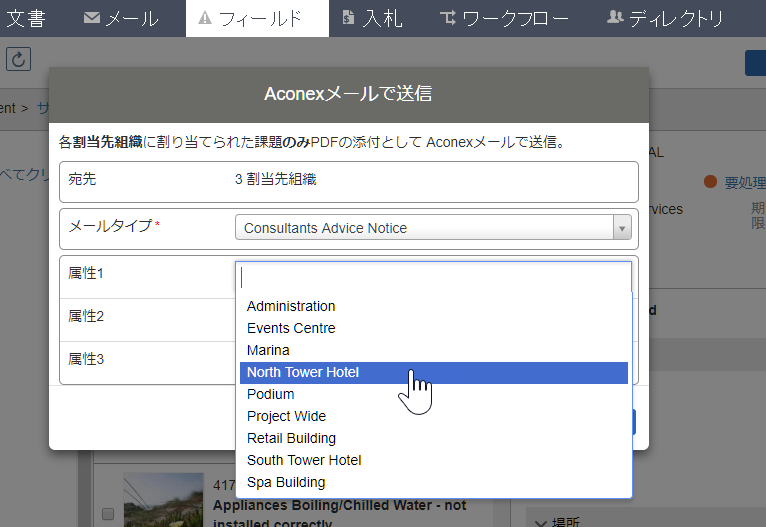The image size is (766, 527).
Task: Click the envelope icon beside メール
Action: click(x=92, y=18)
